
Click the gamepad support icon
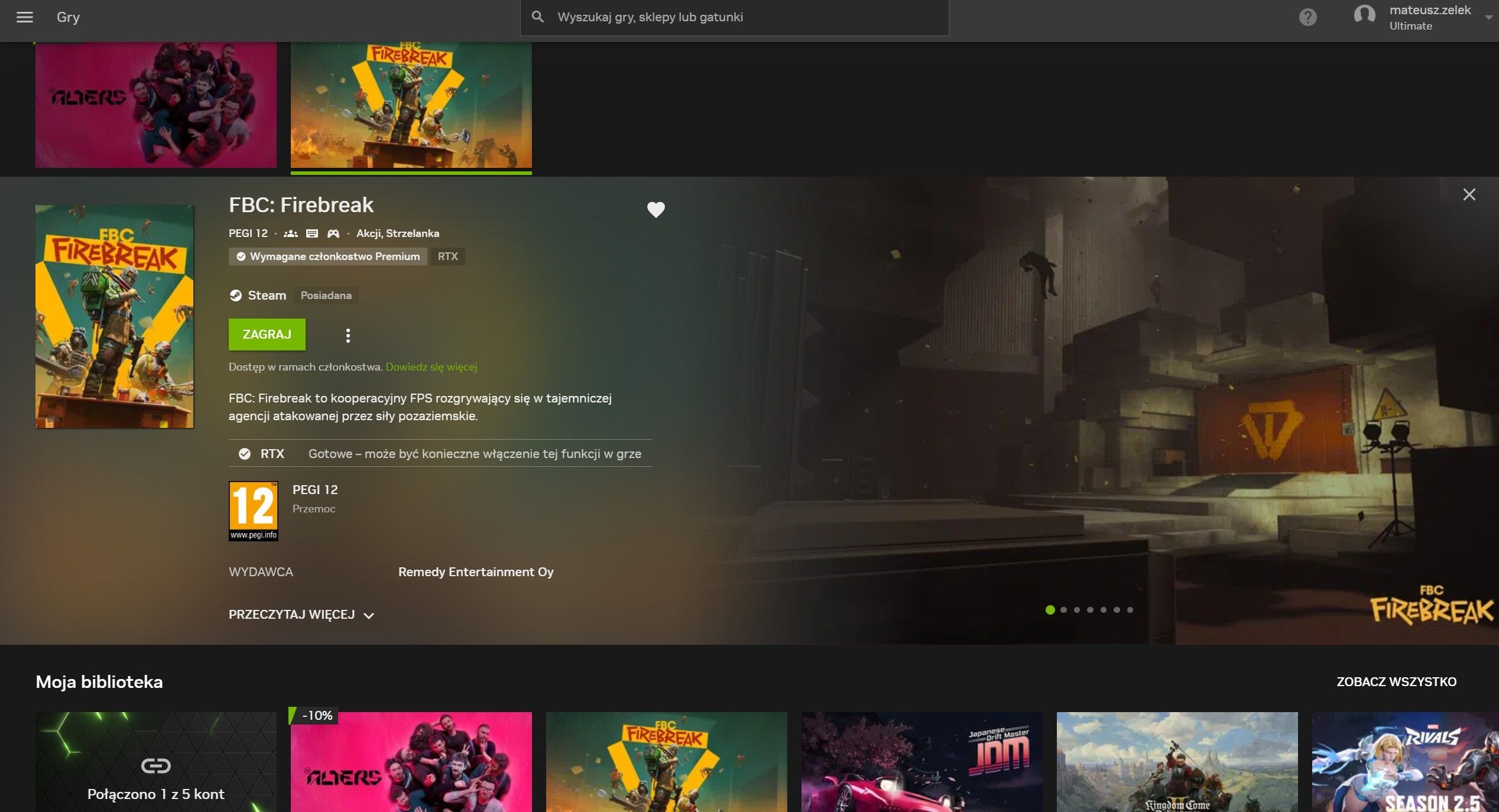click(333, 233)
